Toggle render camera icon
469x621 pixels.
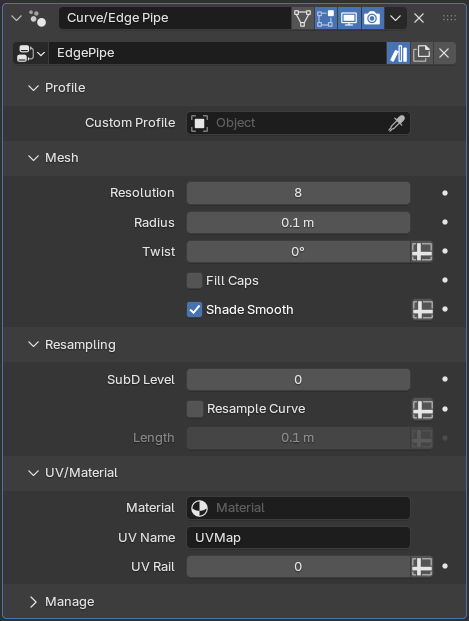pos(372,18)
